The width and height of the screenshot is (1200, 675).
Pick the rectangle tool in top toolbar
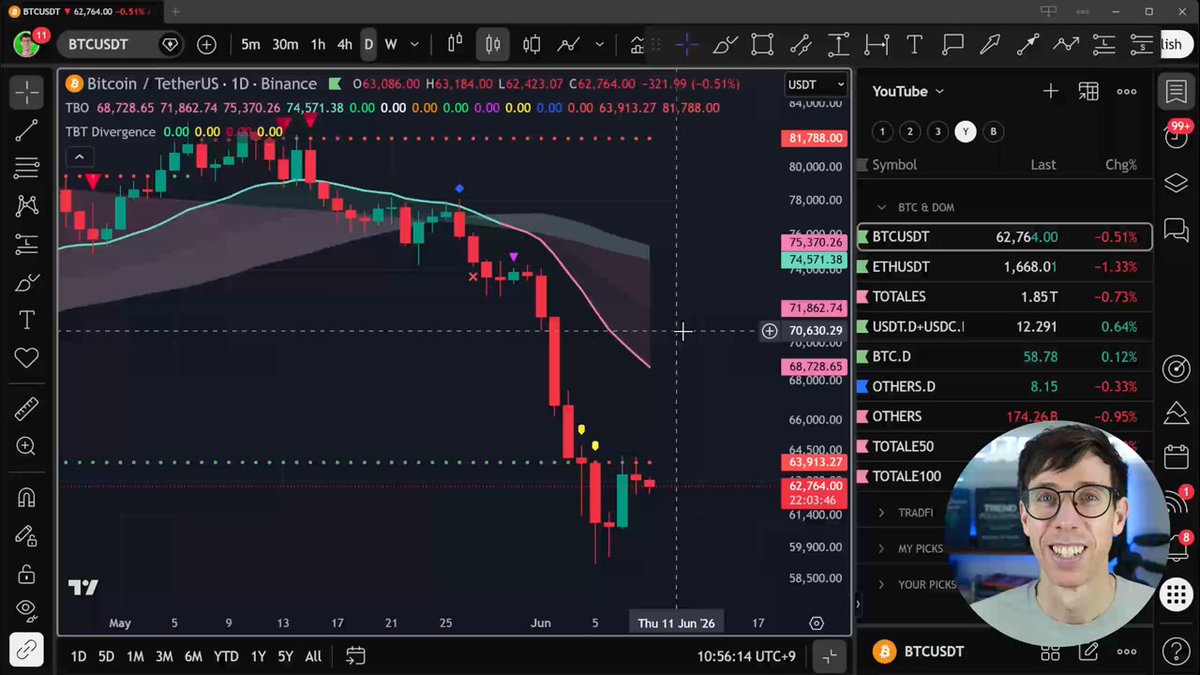762,44
